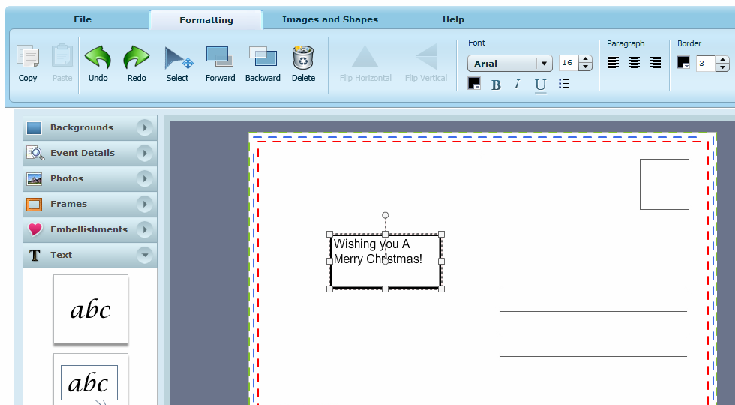Image resolution: width=735 pixels, height=405 pixels.
Task: Select the Text sidebar label
Action: [61, 255]
